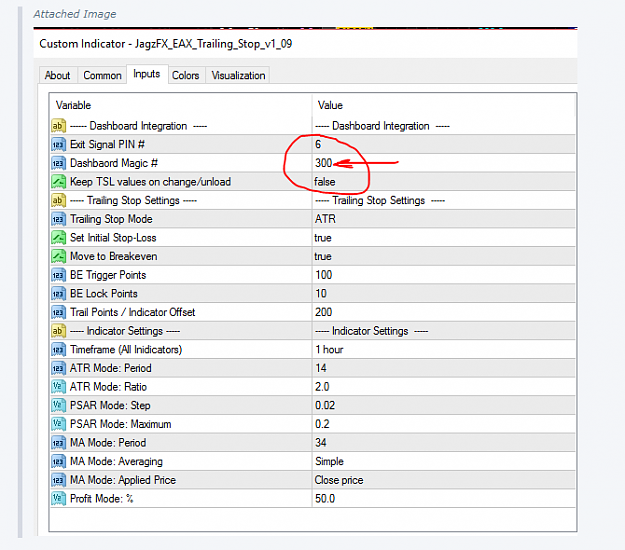Open the About tab
This screenshot has width=625, height=550.
pyautogui.click(x=58, y=75)
